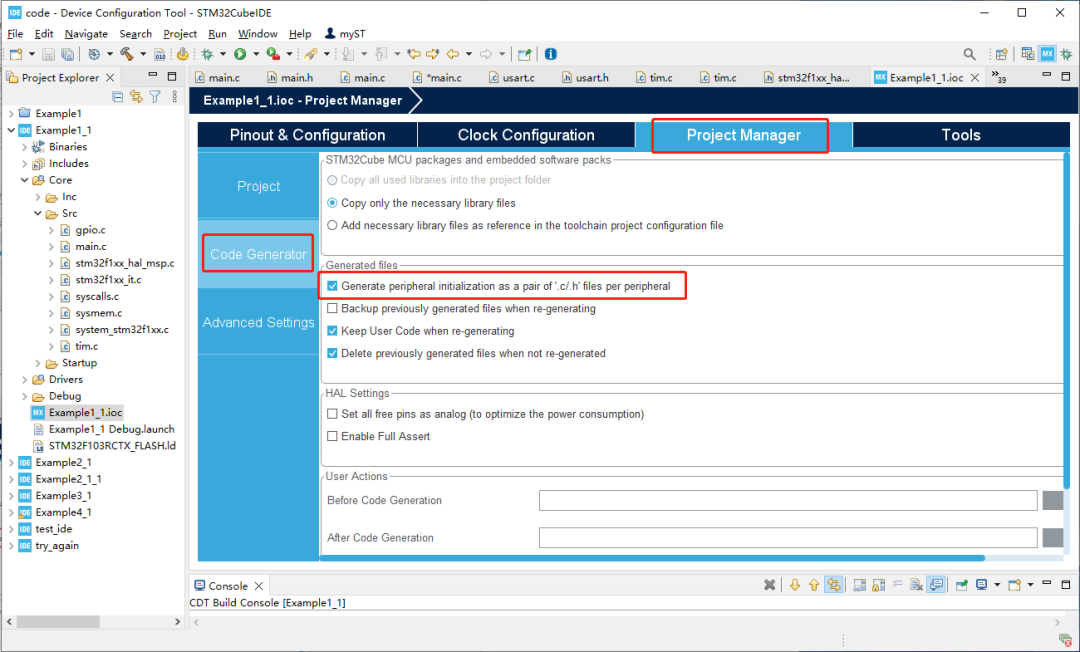Expand the Binaries folder

coord(25,147)
